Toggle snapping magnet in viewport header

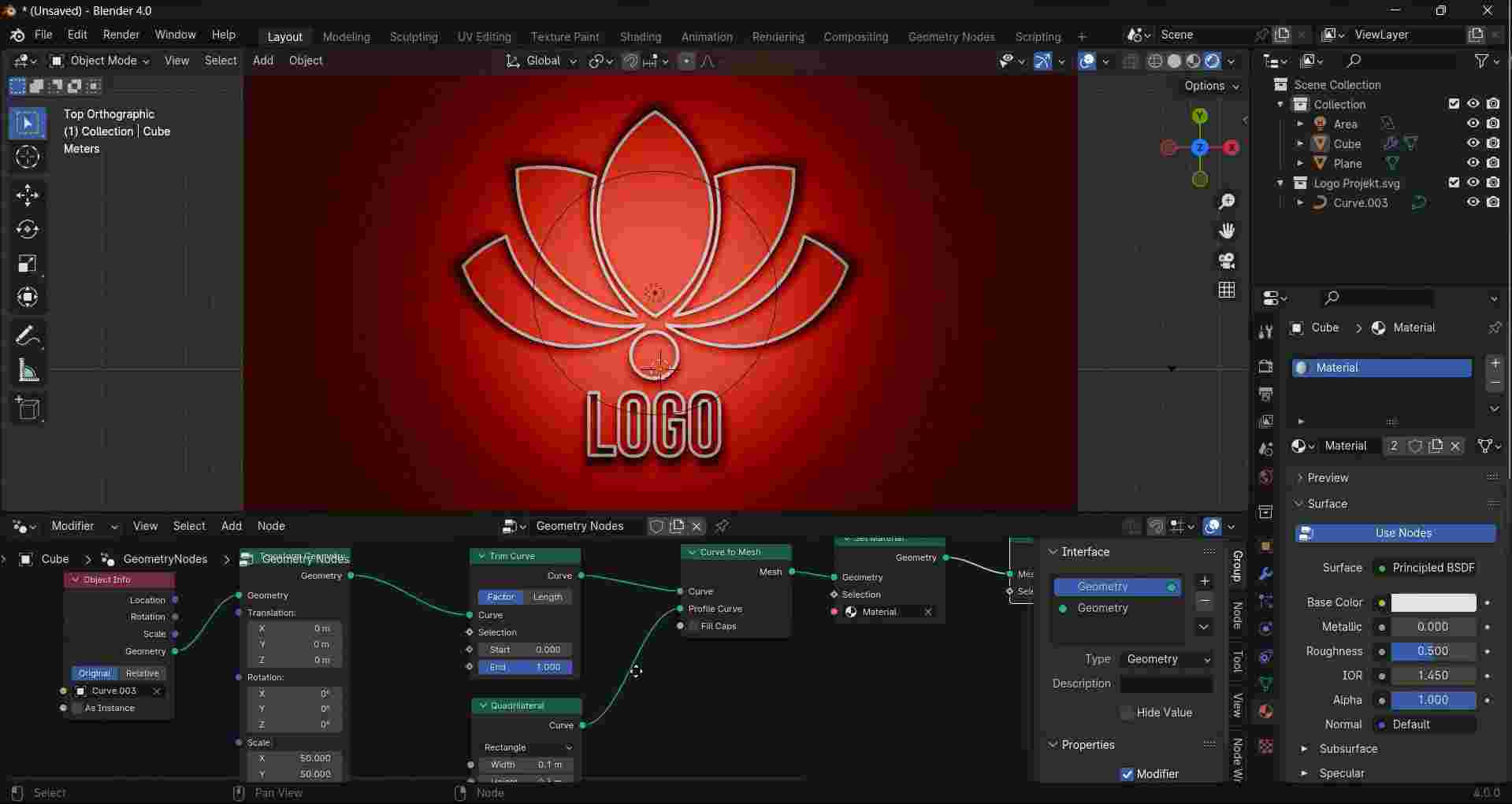[630, 61]
